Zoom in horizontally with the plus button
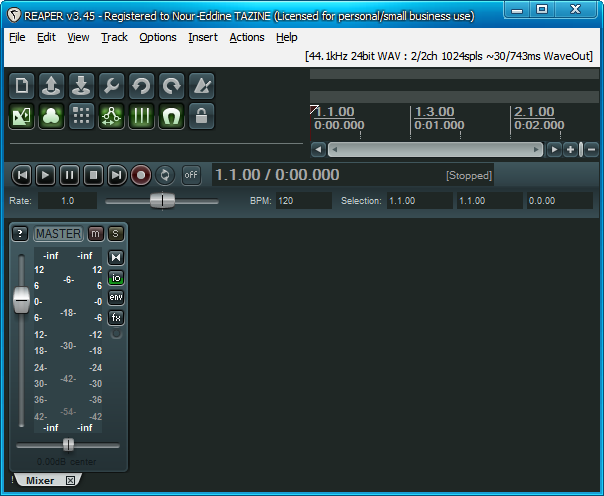This screenshot has width=604, height=496. click(571, 149)
